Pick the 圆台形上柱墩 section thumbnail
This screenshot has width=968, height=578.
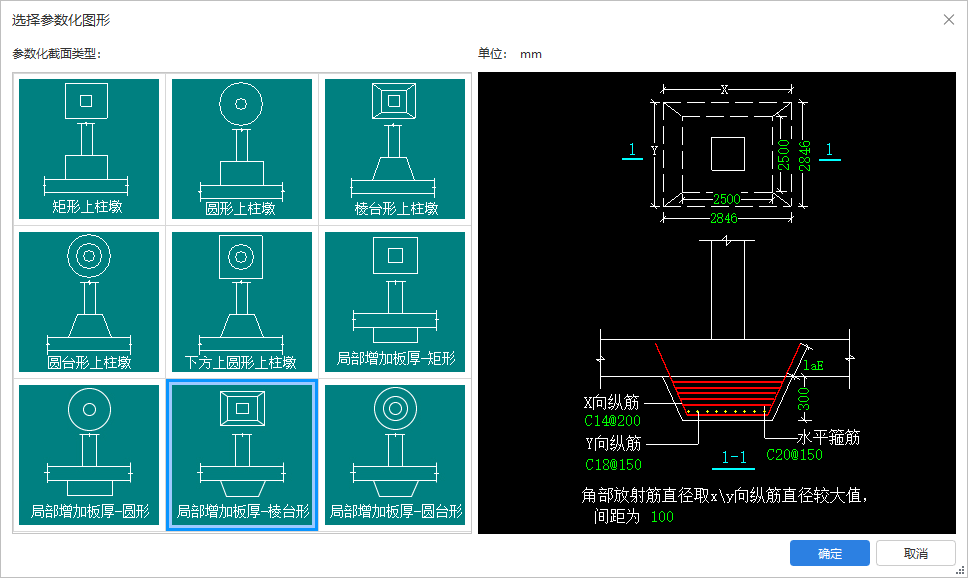(x=89, y=302)
